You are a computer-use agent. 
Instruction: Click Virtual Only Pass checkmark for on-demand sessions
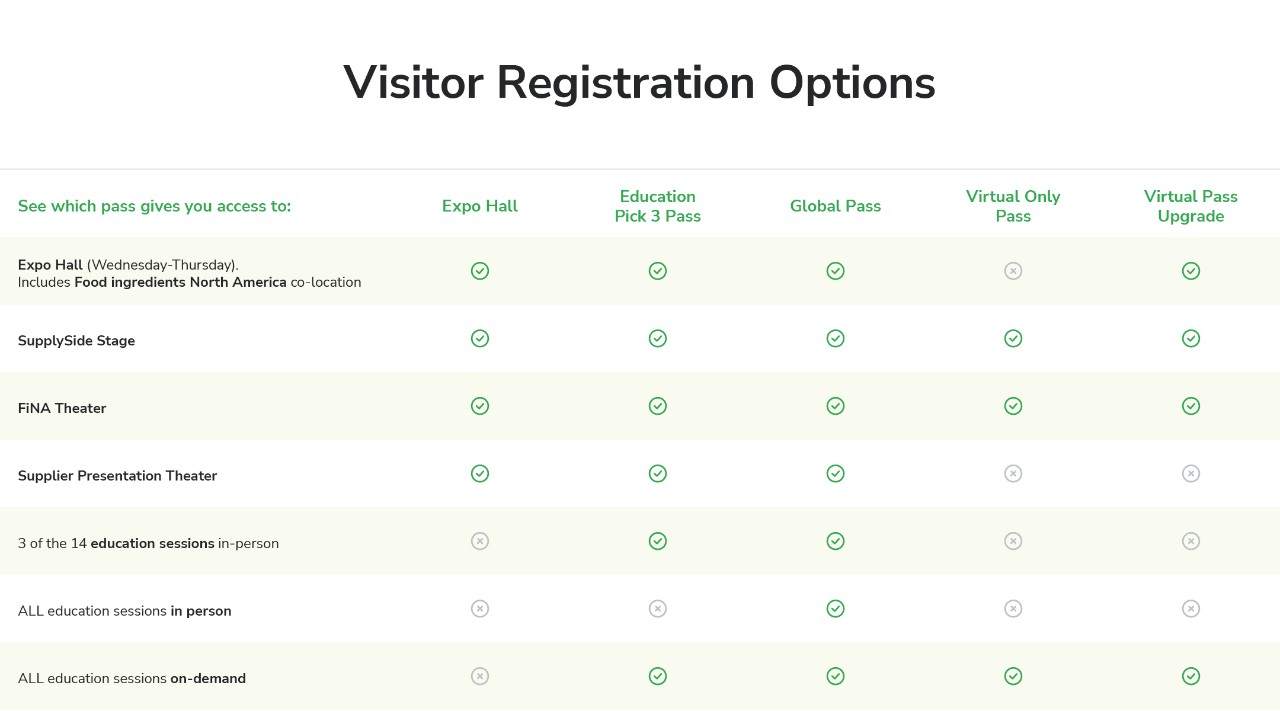point(1013,677)
